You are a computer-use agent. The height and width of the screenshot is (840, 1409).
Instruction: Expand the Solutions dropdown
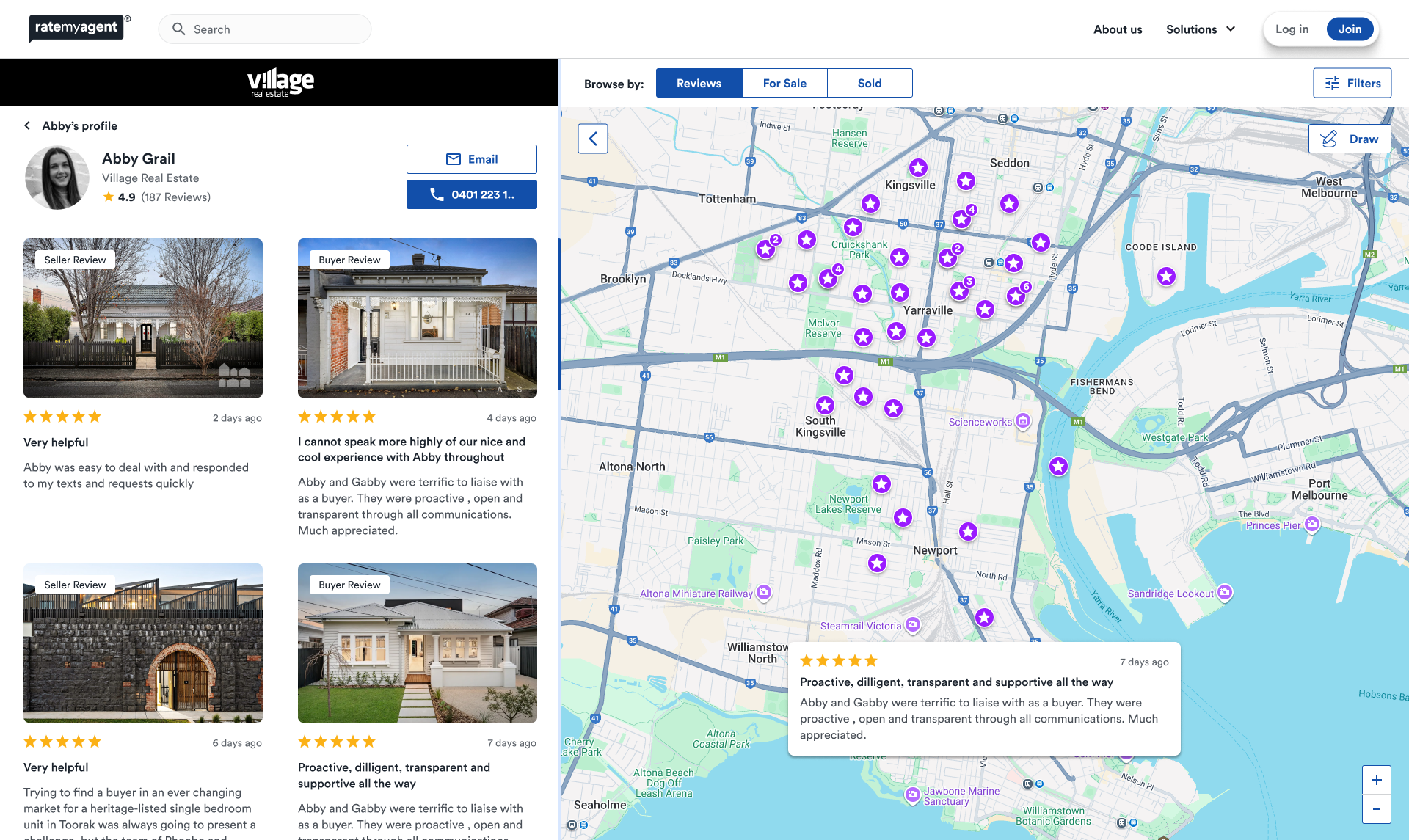tap(1201, 29)
